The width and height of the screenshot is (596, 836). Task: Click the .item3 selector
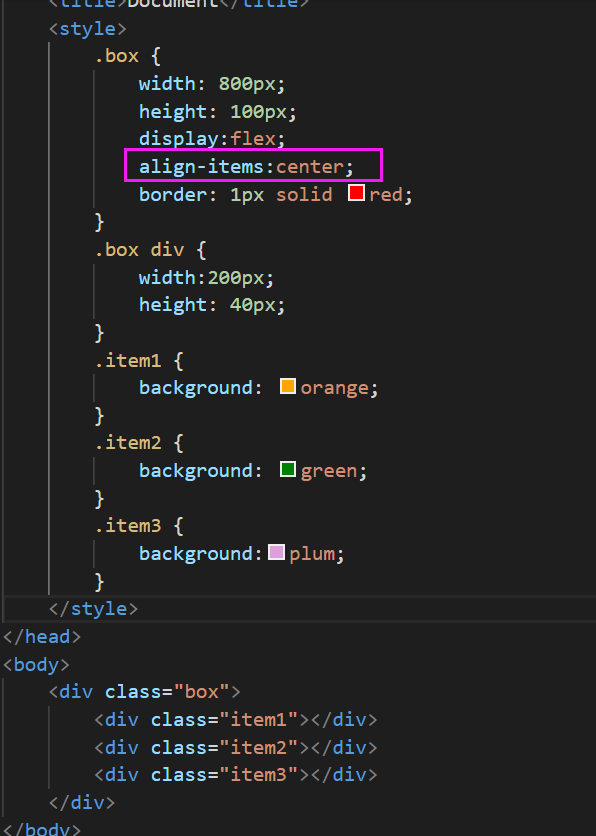coord(127,526)
